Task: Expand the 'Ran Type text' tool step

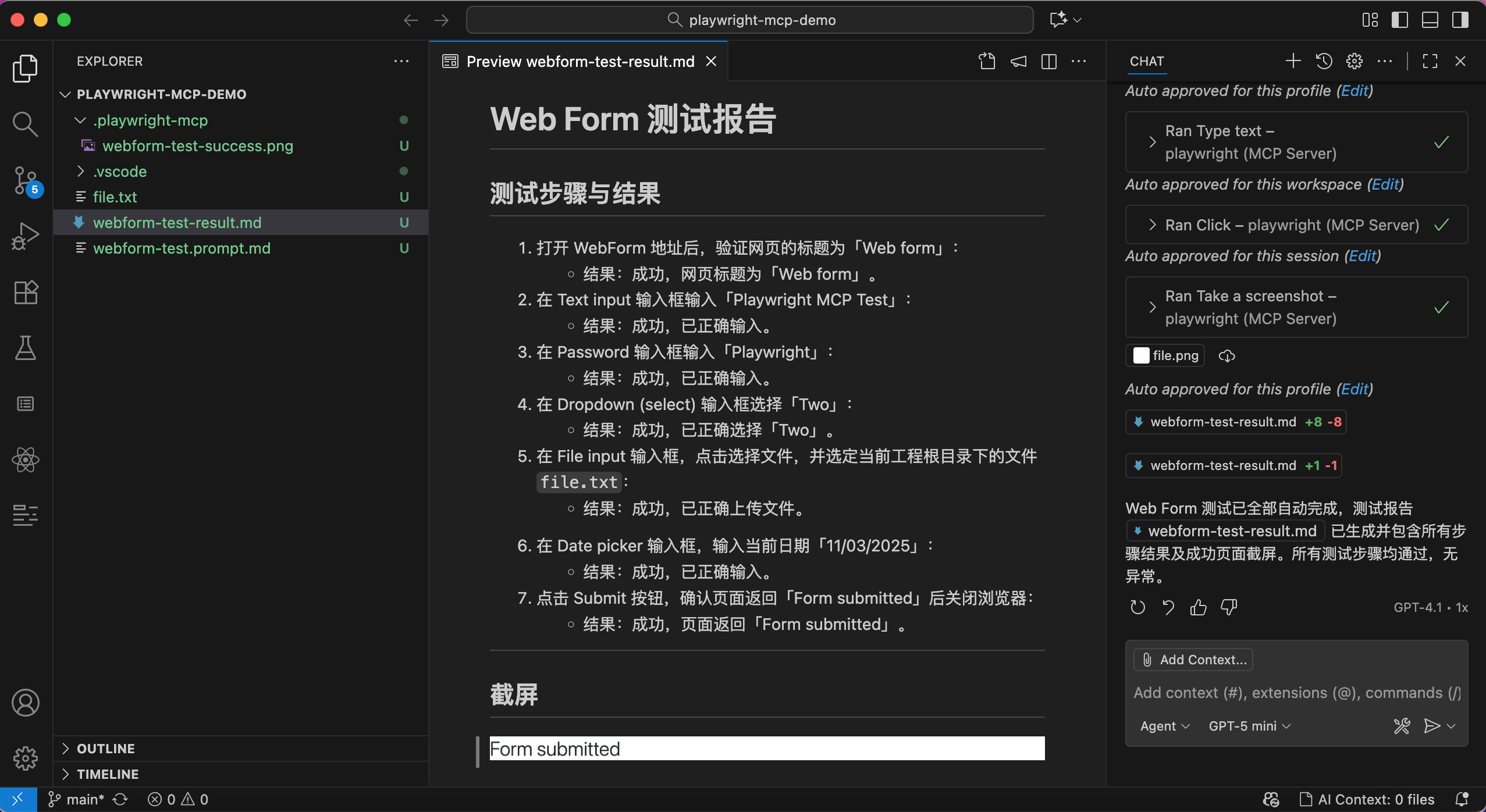Action: 1153,141
